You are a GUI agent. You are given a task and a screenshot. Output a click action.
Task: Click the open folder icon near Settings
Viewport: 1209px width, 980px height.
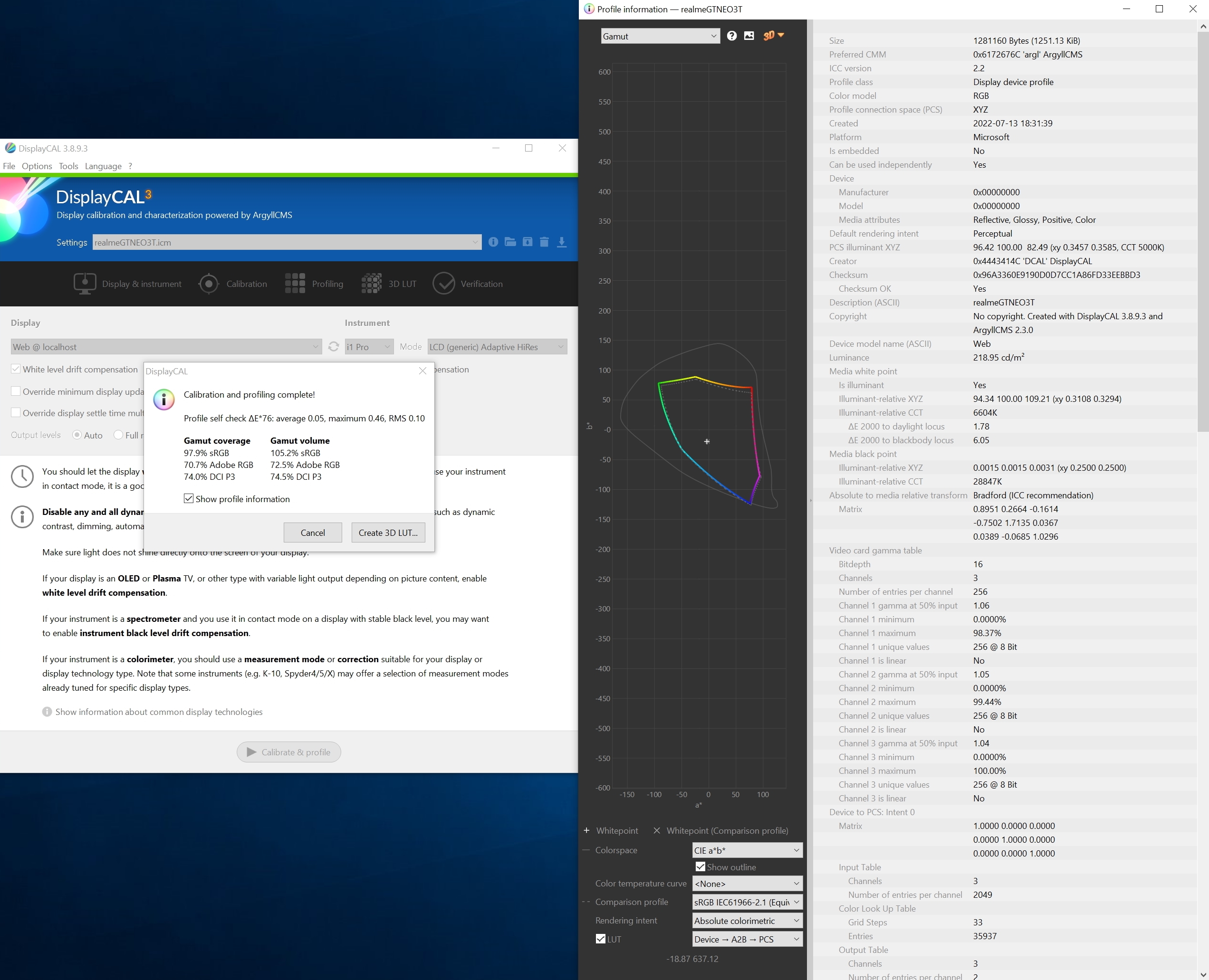[x=510, y=242]
